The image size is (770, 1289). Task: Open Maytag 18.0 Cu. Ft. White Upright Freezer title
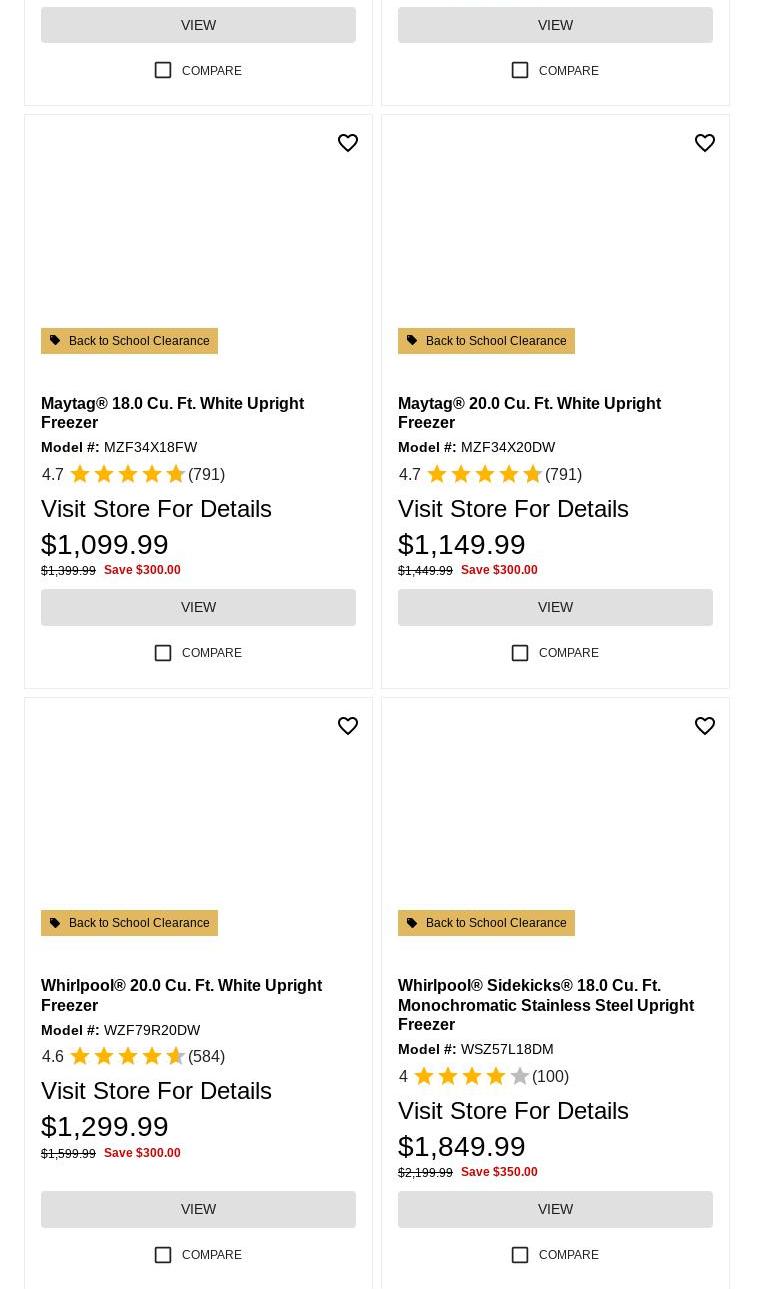(172, 412)
